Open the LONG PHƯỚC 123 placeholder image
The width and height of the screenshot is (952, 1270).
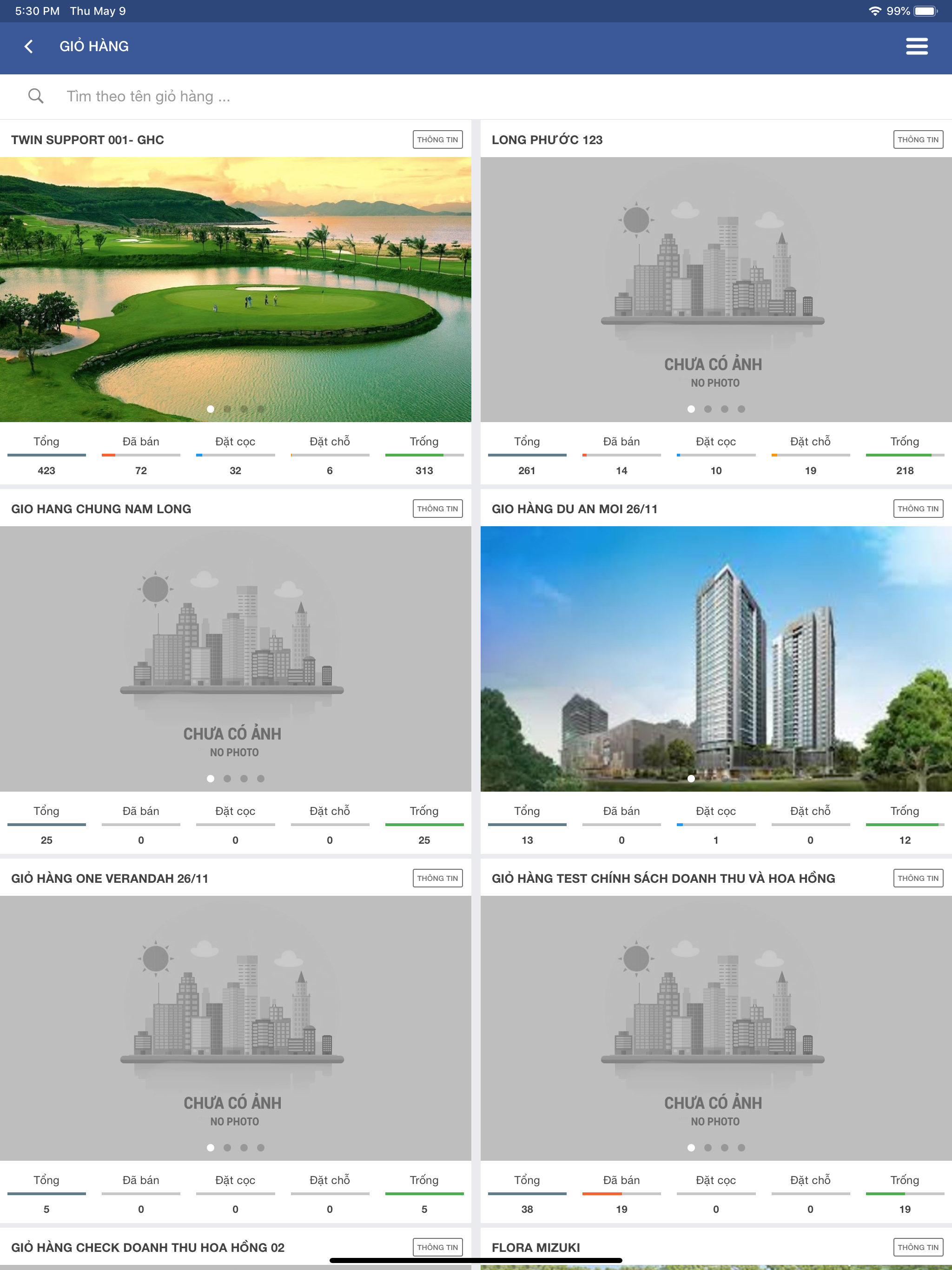coord(716,289)
